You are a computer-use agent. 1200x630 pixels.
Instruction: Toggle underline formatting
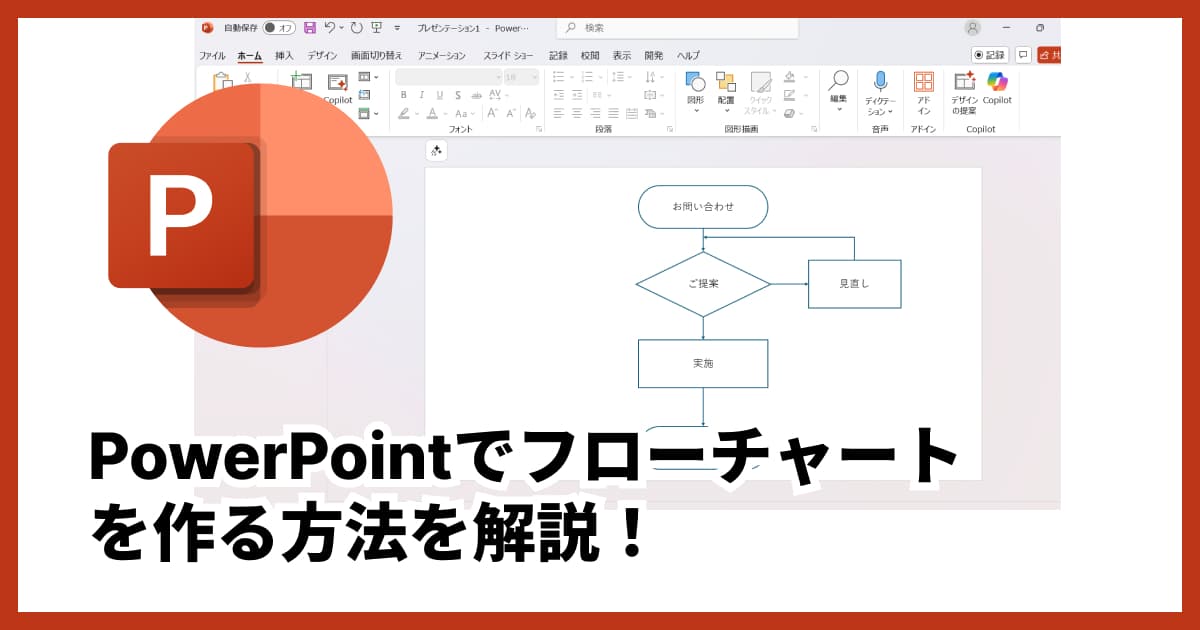tap(438, 94)
